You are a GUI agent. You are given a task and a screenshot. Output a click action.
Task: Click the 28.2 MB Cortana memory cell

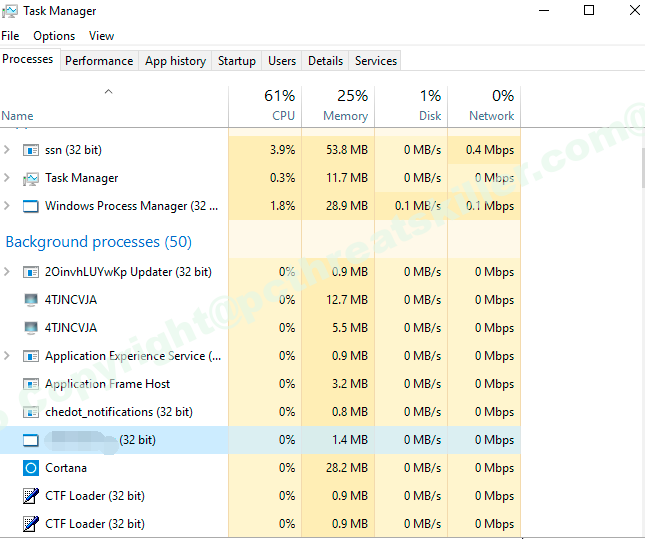click(338, 468)
